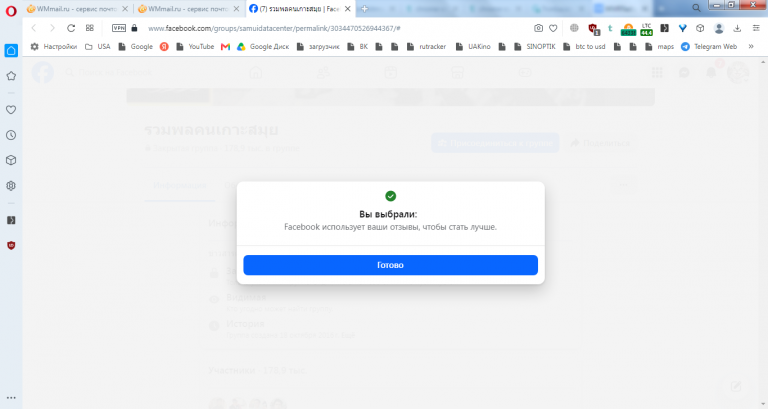This screenshot has width=768, height=409.
Task: Open the star icon in sidebar
Action: coord(11,76)
